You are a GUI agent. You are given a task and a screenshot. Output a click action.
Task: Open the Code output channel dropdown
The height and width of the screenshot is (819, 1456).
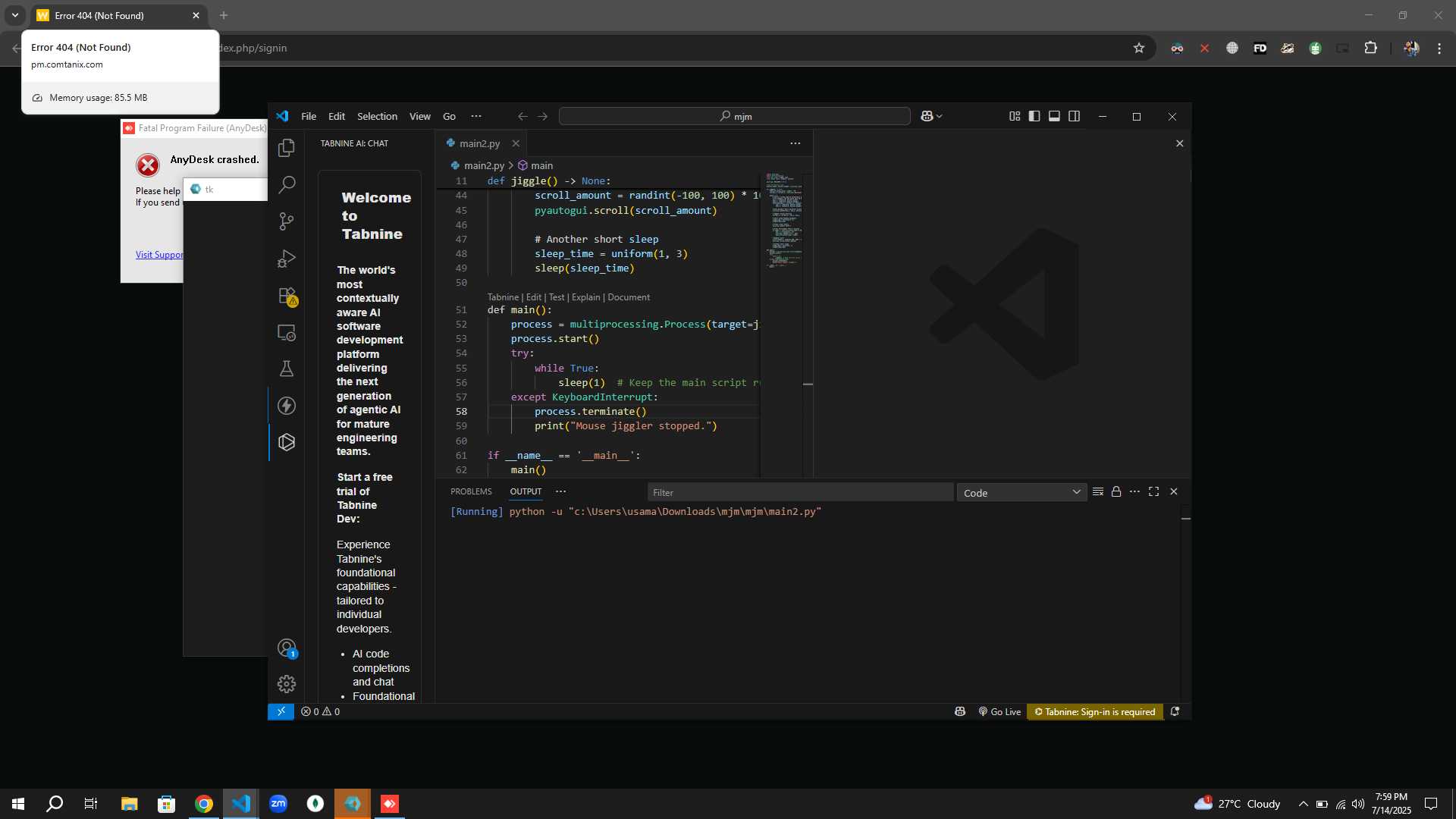tap(1021, 493)
